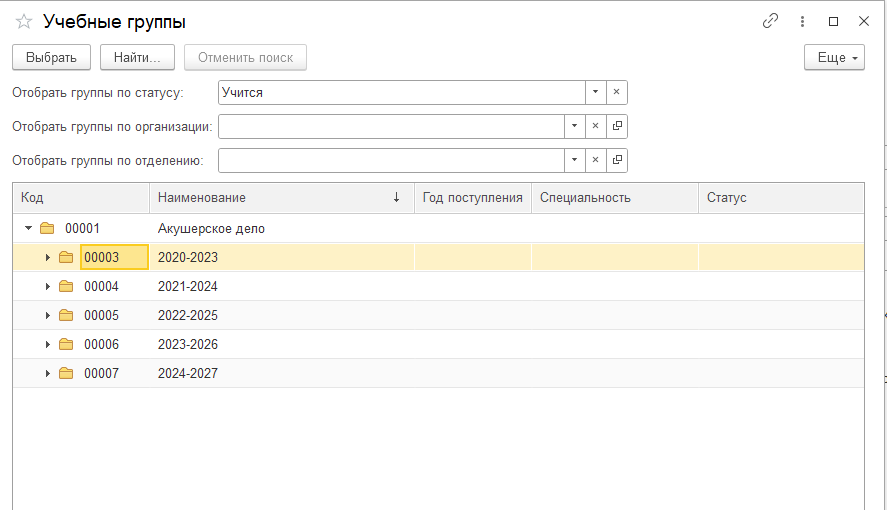This screenshot has height=510, width=887.
Task: Open the three-dot form menu
Action: point(802,21)
